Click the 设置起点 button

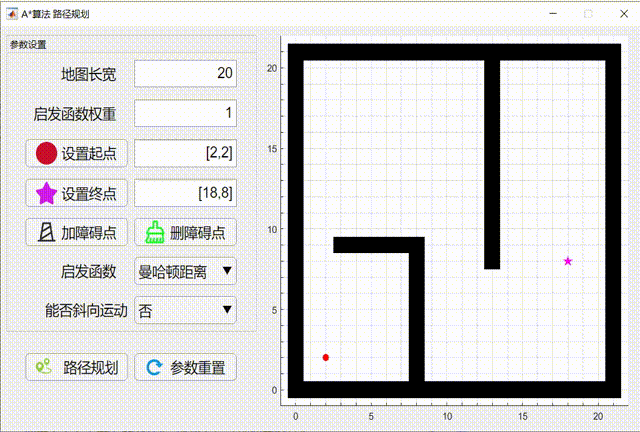77,154
